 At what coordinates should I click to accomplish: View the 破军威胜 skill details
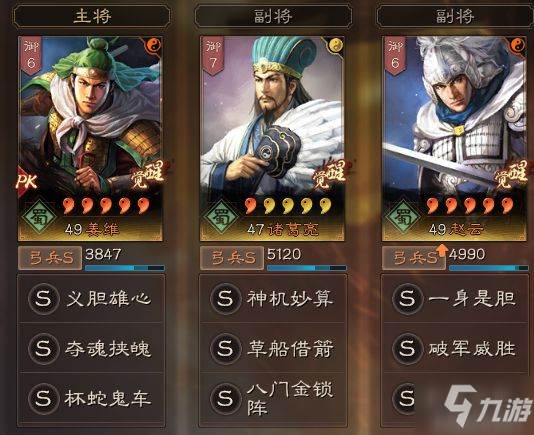(x=456, y=348)
